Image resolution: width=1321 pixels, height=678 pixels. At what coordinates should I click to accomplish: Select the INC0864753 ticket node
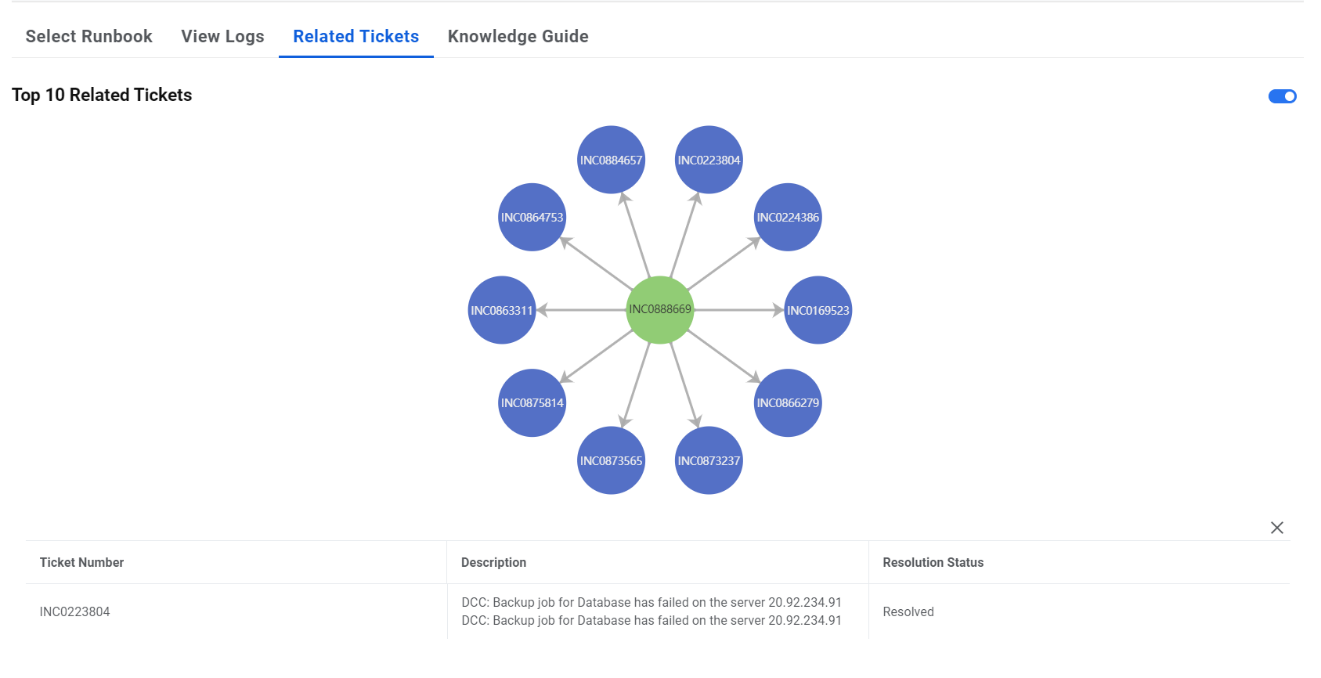tap(532, 217)
